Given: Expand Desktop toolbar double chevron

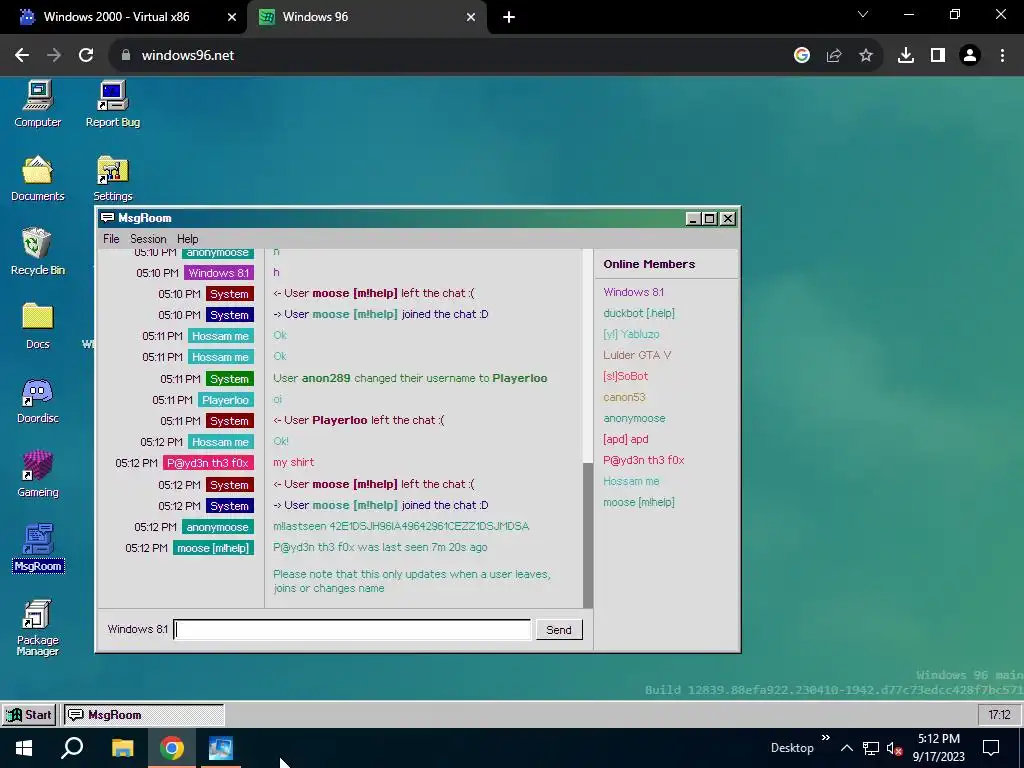Looking at the screenshot, I should pyautogui.click(x=825, y=738).
